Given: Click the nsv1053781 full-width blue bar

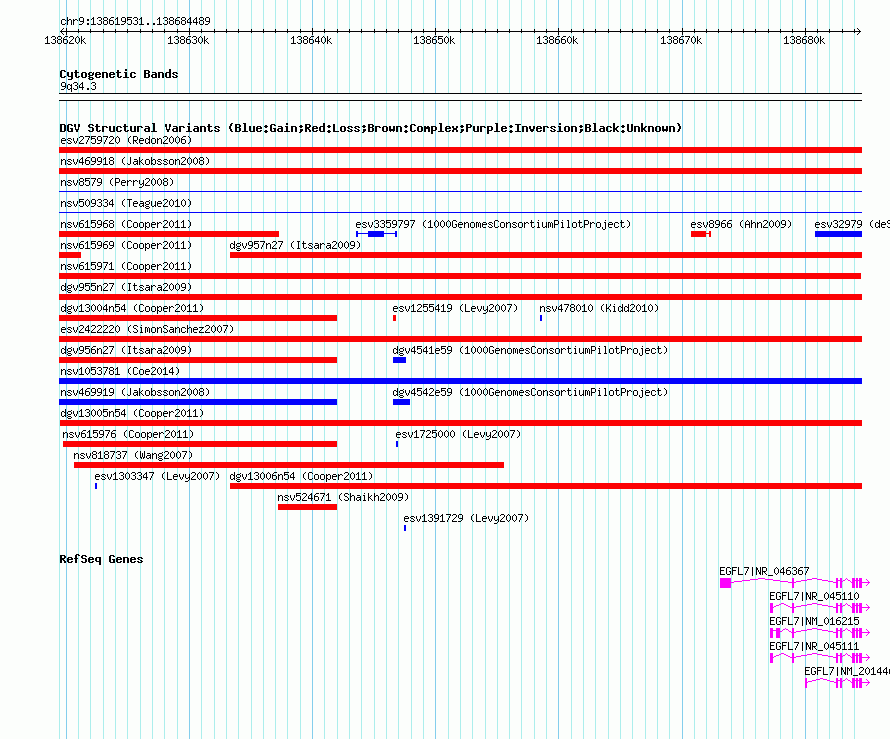Looking at the screenshot, I should [x=460, y=381].
